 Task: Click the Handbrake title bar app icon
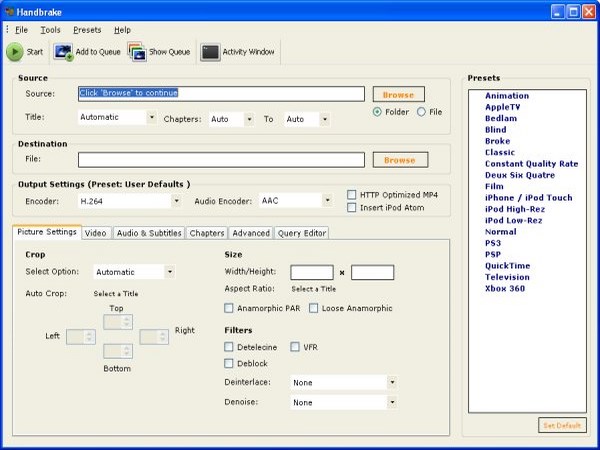click(x=9, y=10)
